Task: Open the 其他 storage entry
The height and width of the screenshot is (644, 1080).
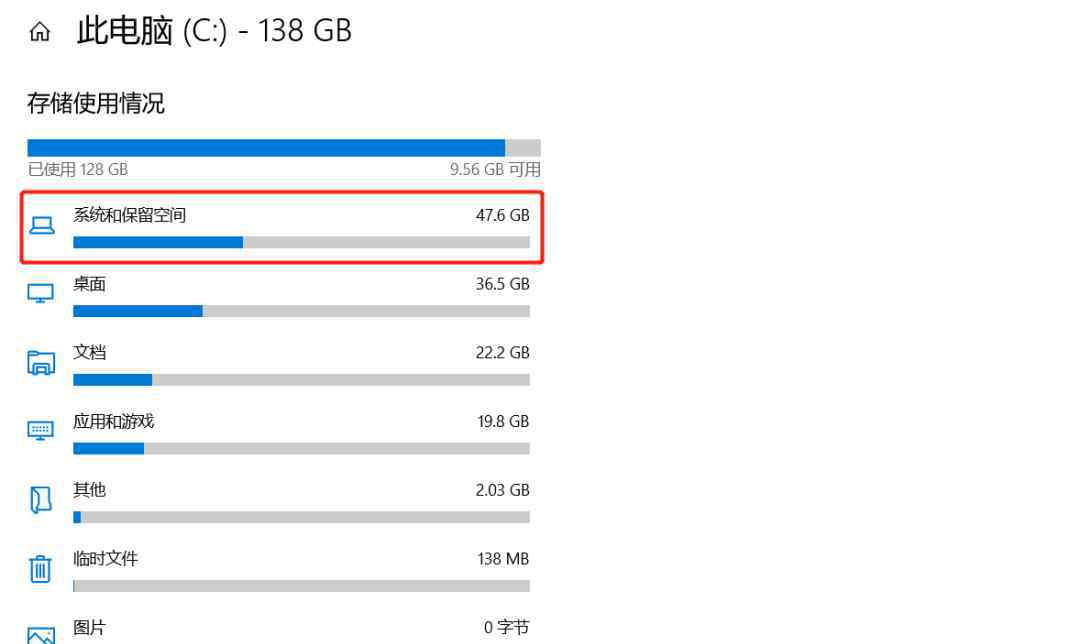Action: 282,503
